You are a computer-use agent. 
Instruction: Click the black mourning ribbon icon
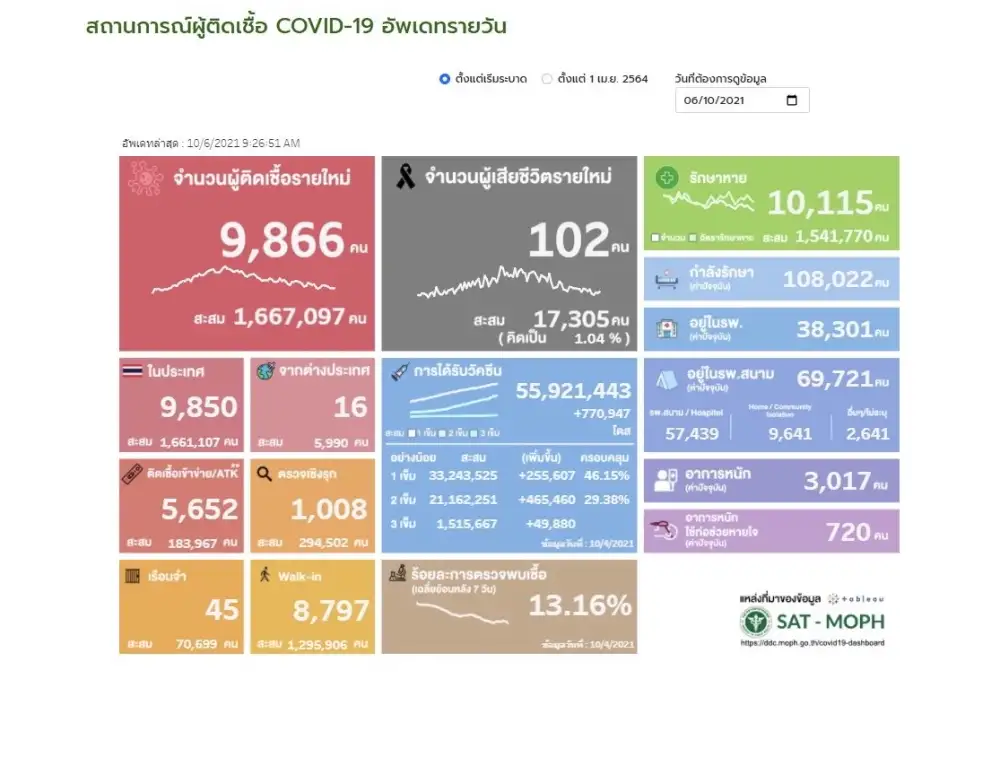click(405, 178)
